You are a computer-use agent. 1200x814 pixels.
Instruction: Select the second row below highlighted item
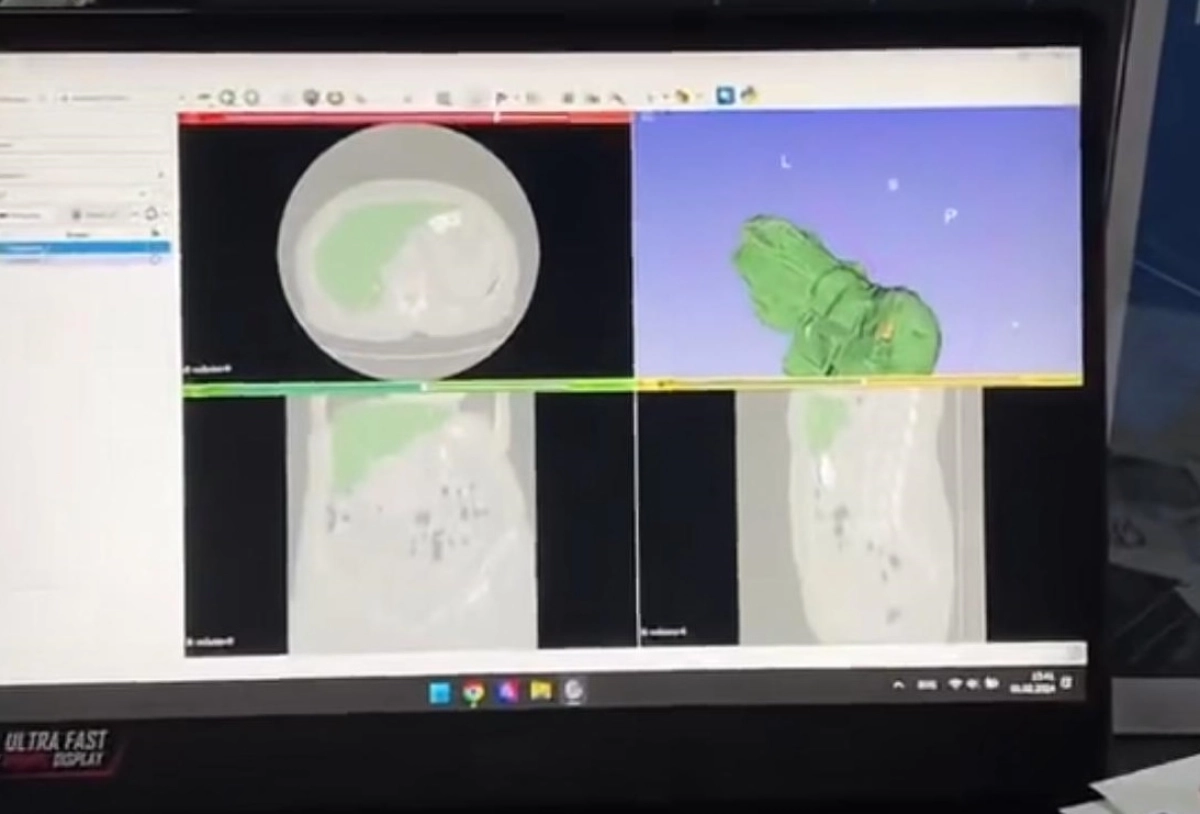click(80, 260)
